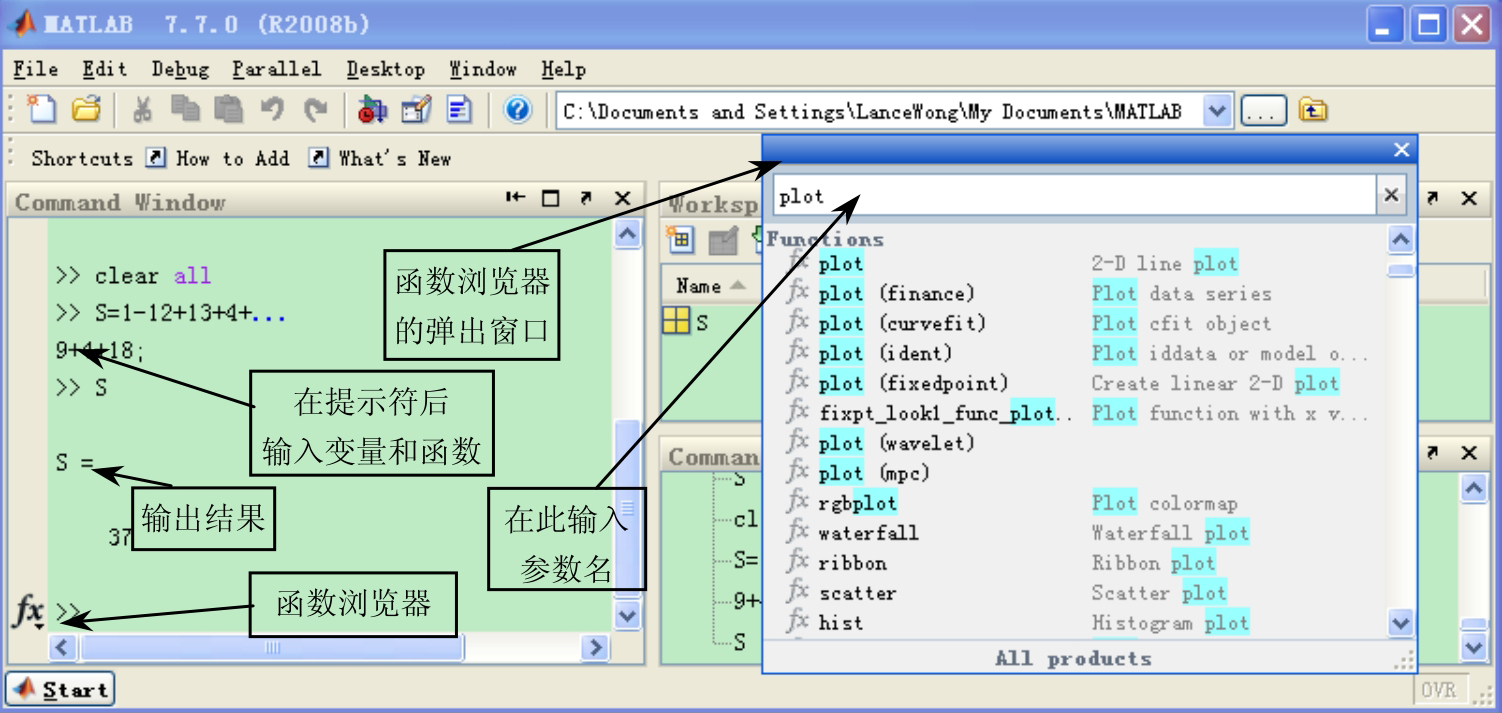Image resolution: width=1502 pixels, height=713 pixels.
Task: Click the Copy toolbar icon
Action: click(x=185, y=110)
